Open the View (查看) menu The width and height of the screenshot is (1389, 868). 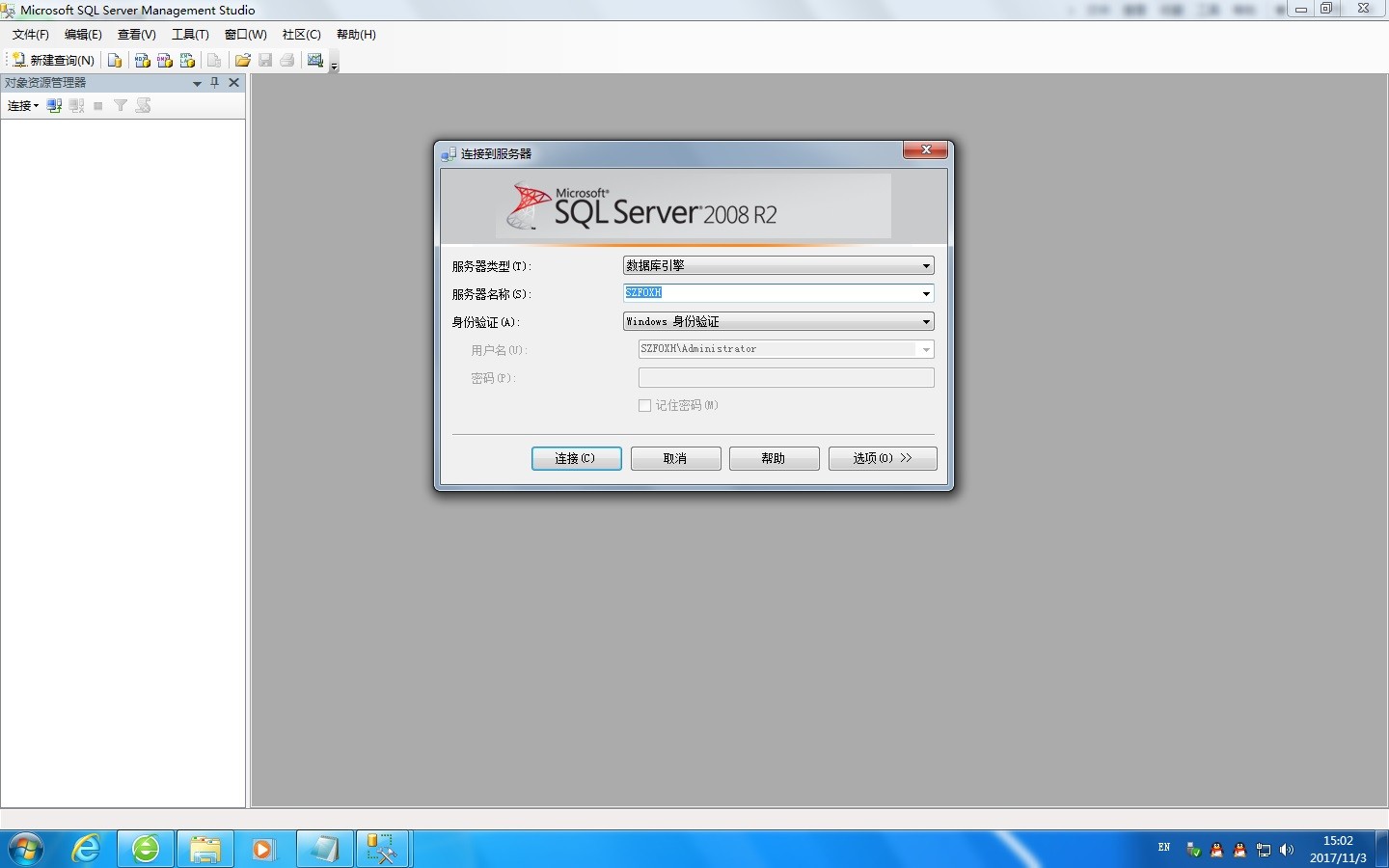pos(137,35)
